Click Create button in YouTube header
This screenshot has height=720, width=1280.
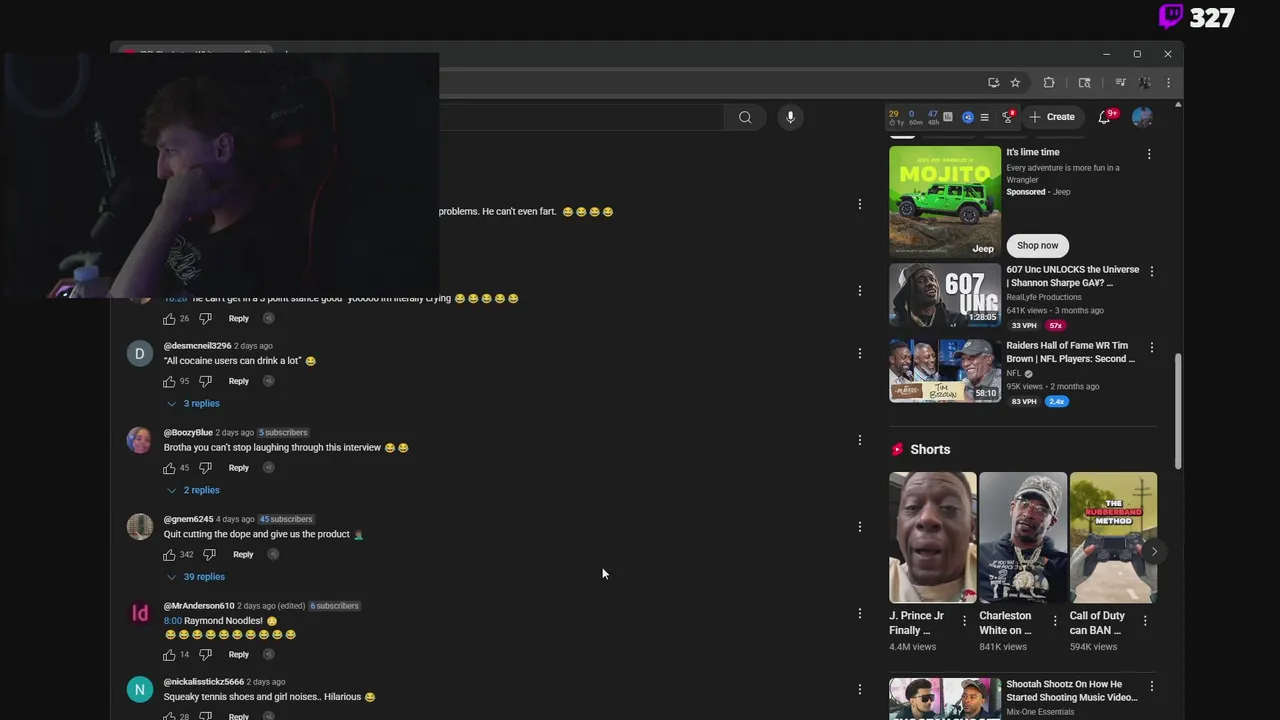click(x=1052, y=117)
